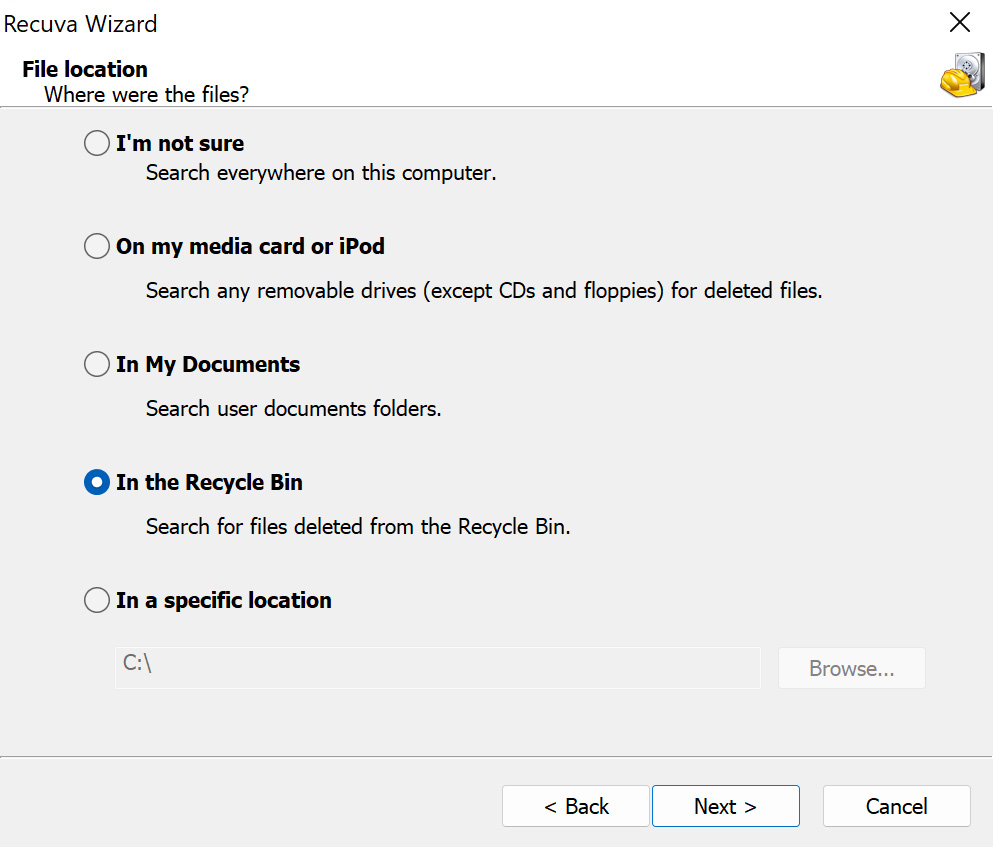Click the "File location" heading
The width and height of the screenshot is (993, 847).
[x=85, y=69]
